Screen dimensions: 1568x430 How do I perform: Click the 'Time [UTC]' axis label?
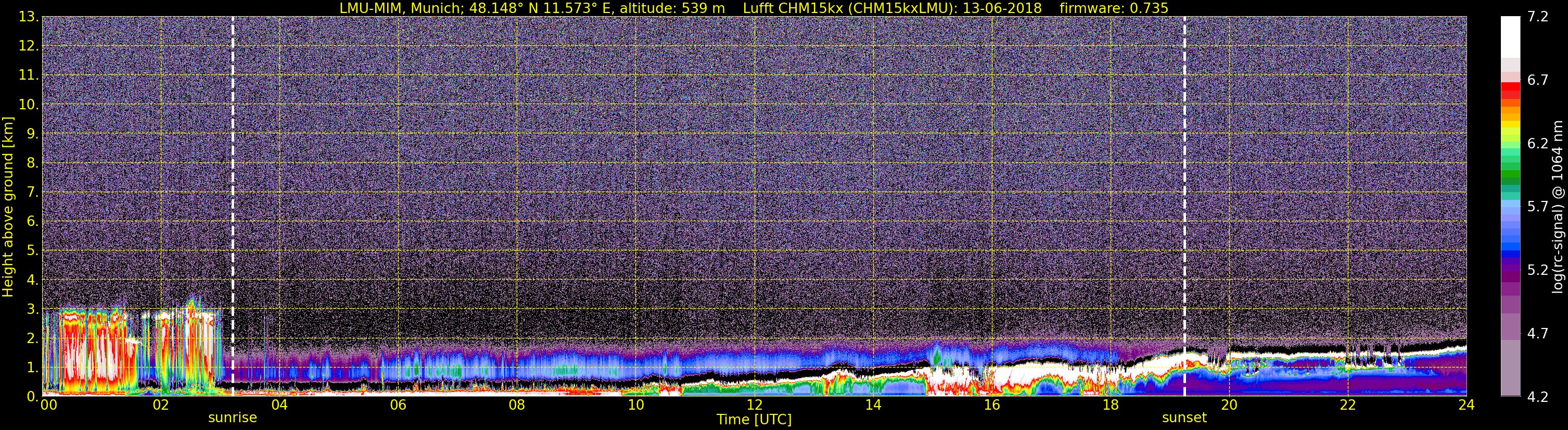point(754,420)
